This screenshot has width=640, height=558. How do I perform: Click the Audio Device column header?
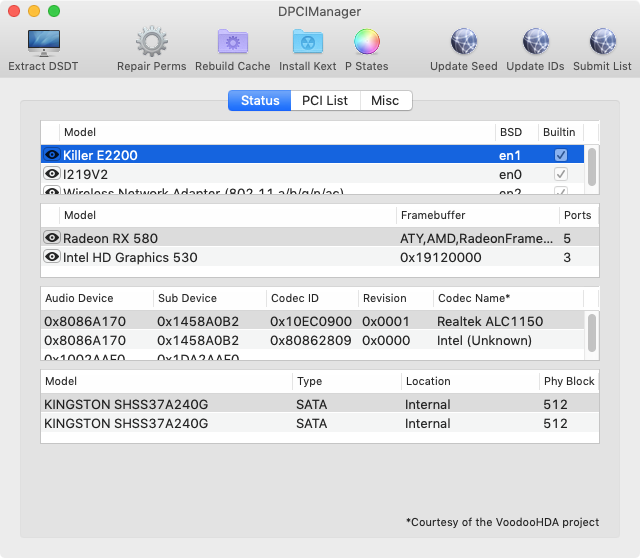(97, 298)
